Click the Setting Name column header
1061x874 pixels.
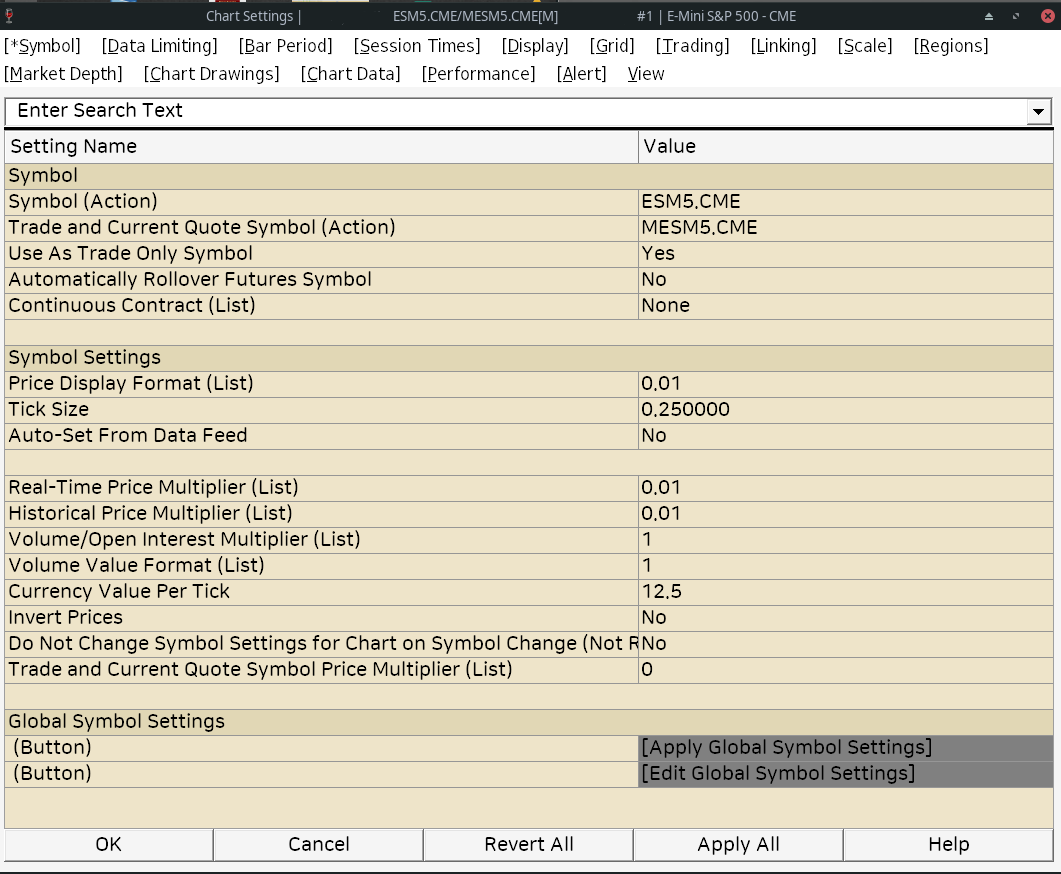click(x=321, y=147)
